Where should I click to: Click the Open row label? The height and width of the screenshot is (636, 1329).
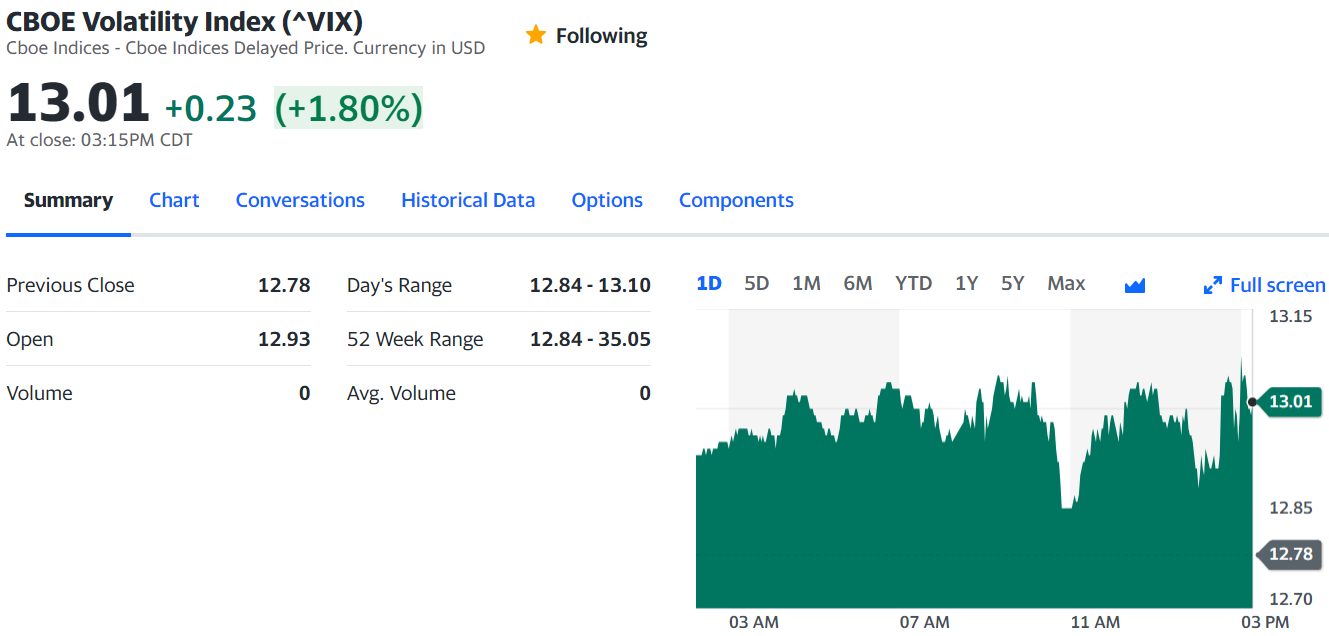tap(30, 339)
